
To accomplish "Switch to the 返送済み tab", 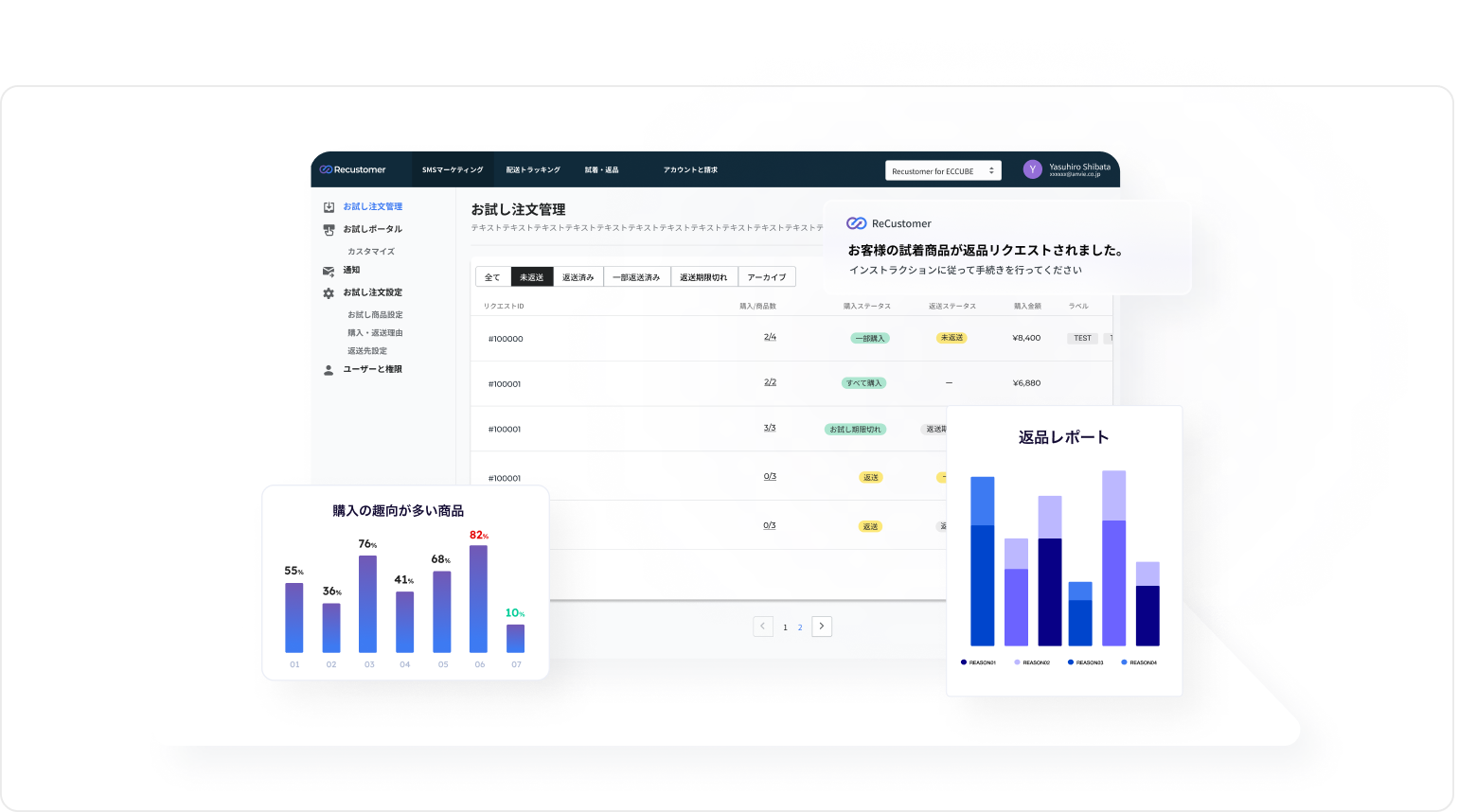I will tap(578, 277).
